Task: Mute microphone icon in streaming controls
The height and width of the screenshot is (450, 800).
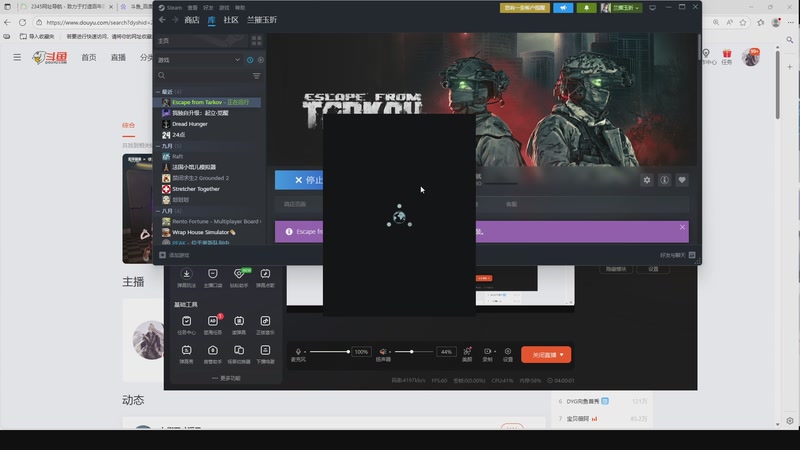Action: pos(298,352)
